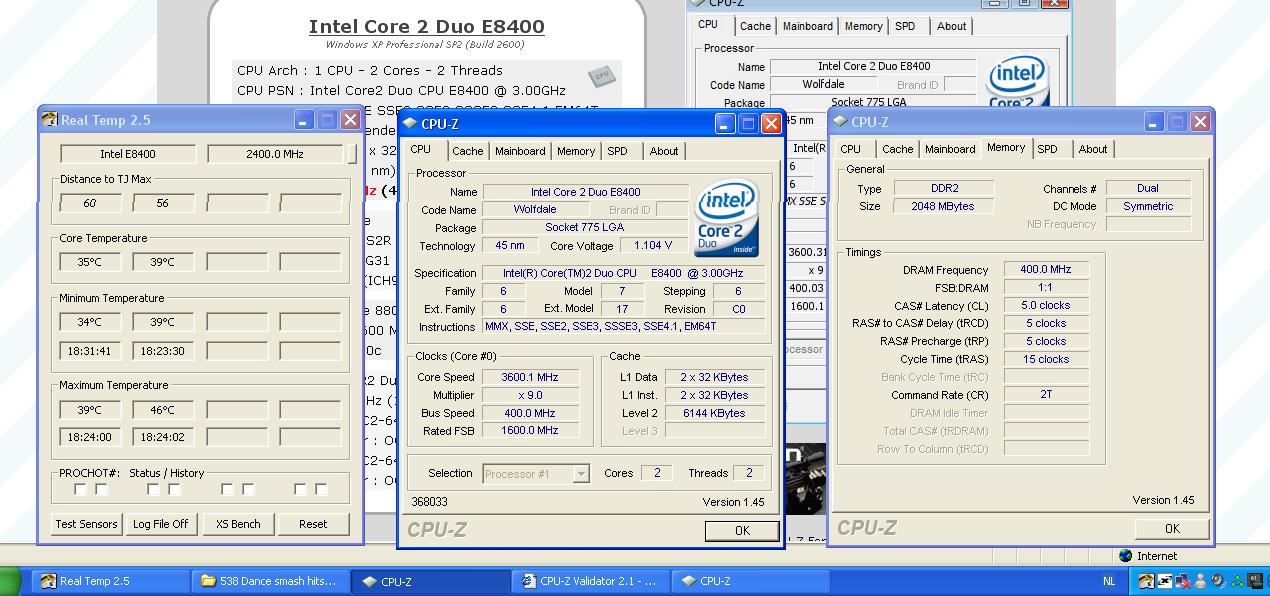Switch to Real Temp 2.5 taskbar item
The height and width of the screenshot is (596, 1270).
[110, 581]
